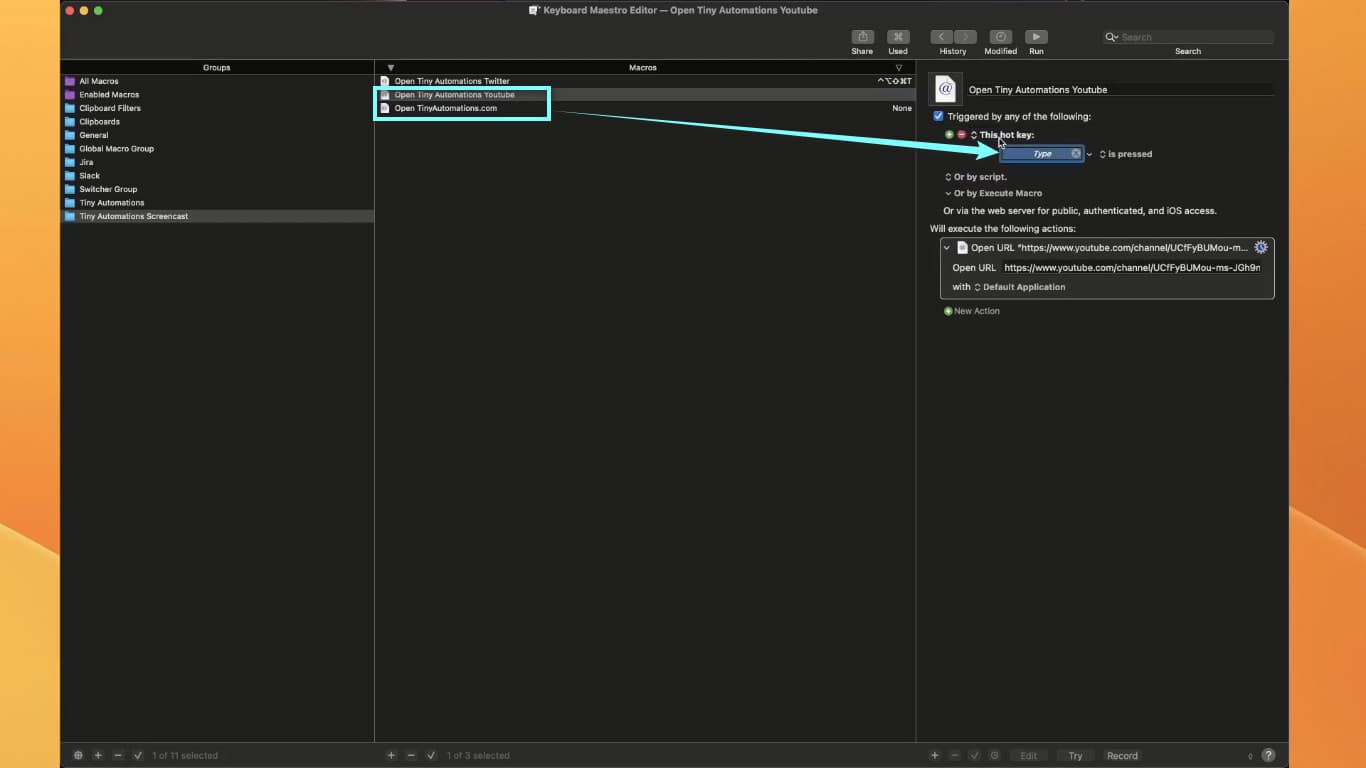Remove trigger with red minus icon

(x=961, y=134)
